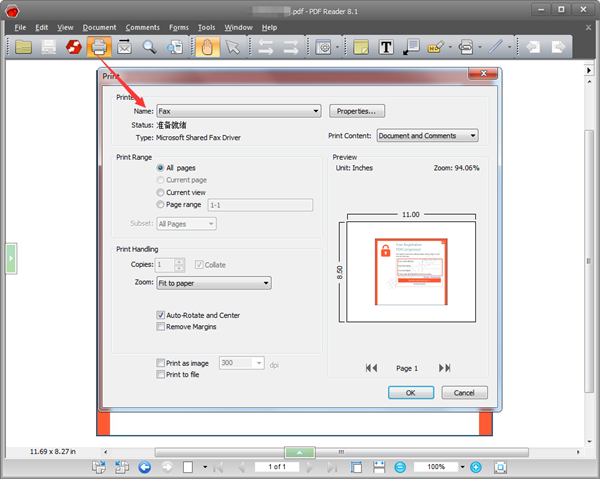Open the View menu
This screenshot has height=479, width=600.
65,28
